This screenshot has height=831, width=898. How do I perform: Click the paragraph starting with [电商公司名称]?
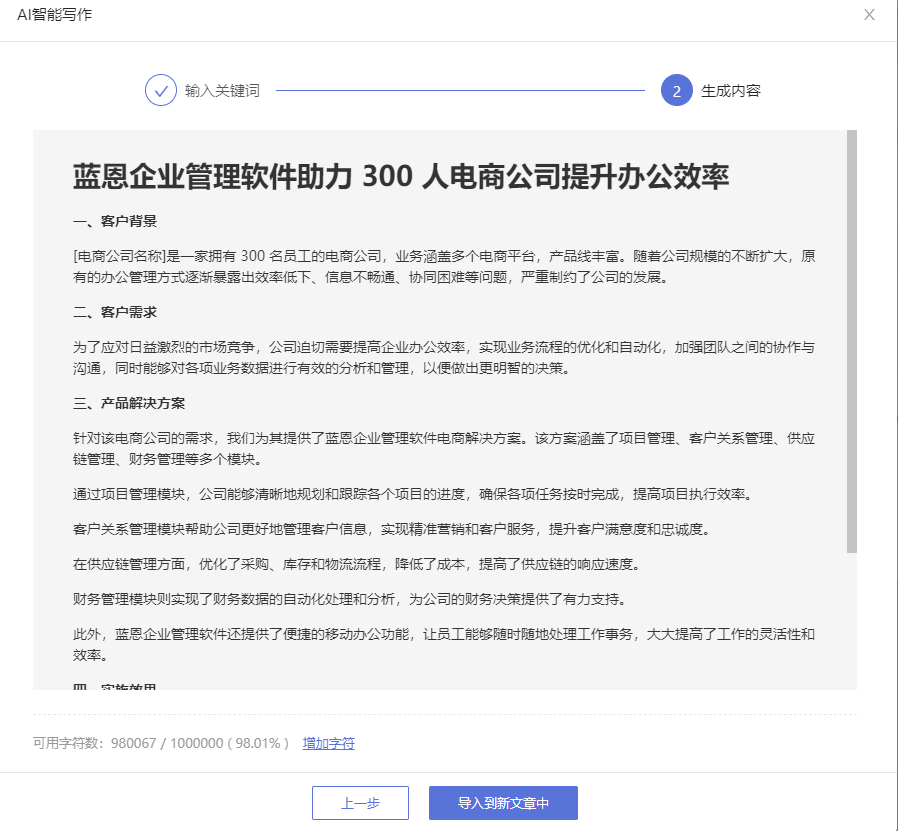point(444,266)
